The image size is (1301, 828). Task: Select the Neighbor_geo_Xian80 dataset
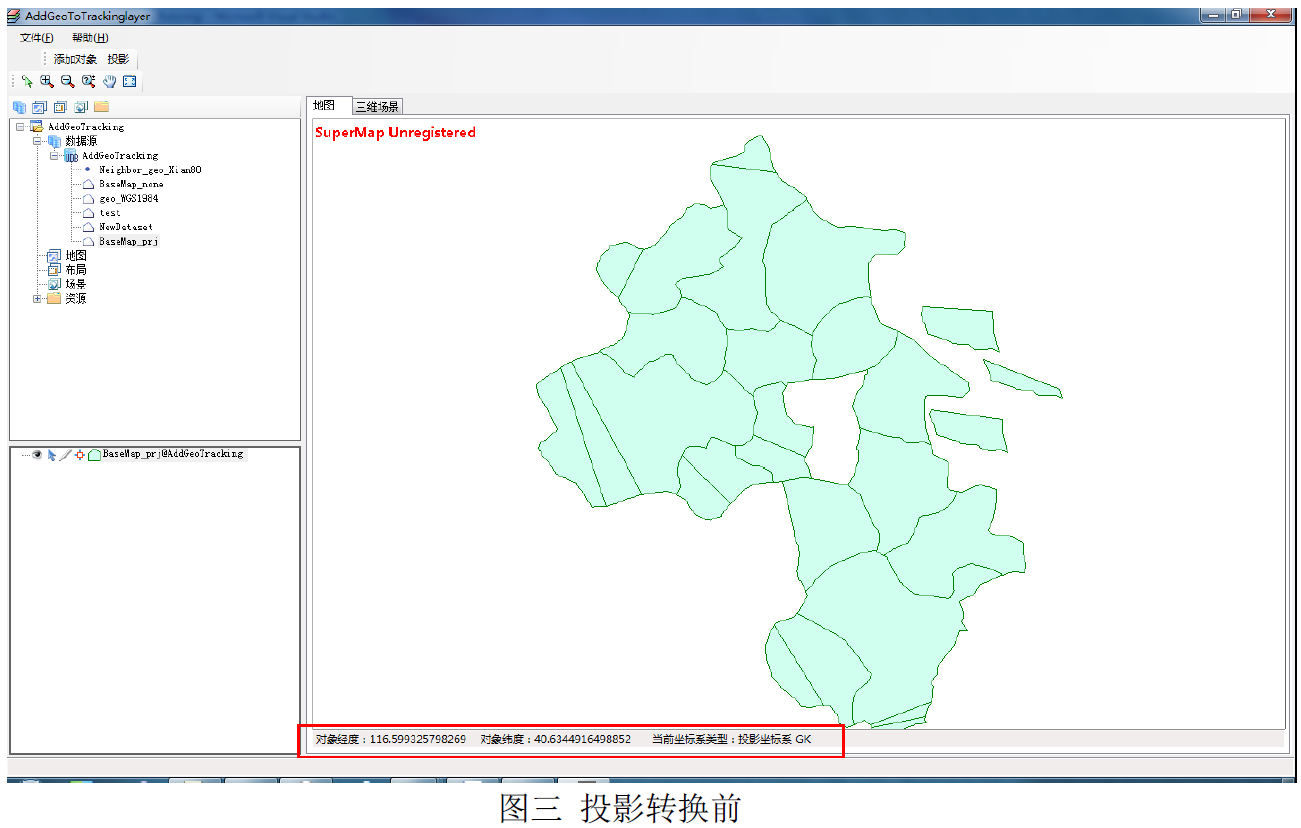point(150,170)
